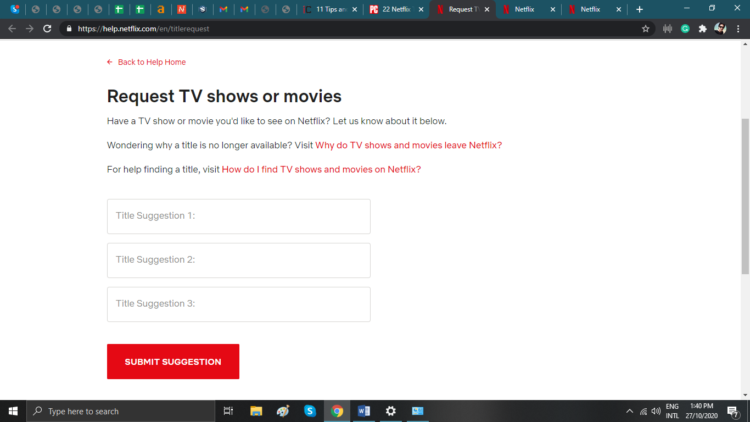Open Task View from the taskbar
The image size is (750, 422).
(x=228, y=411)
